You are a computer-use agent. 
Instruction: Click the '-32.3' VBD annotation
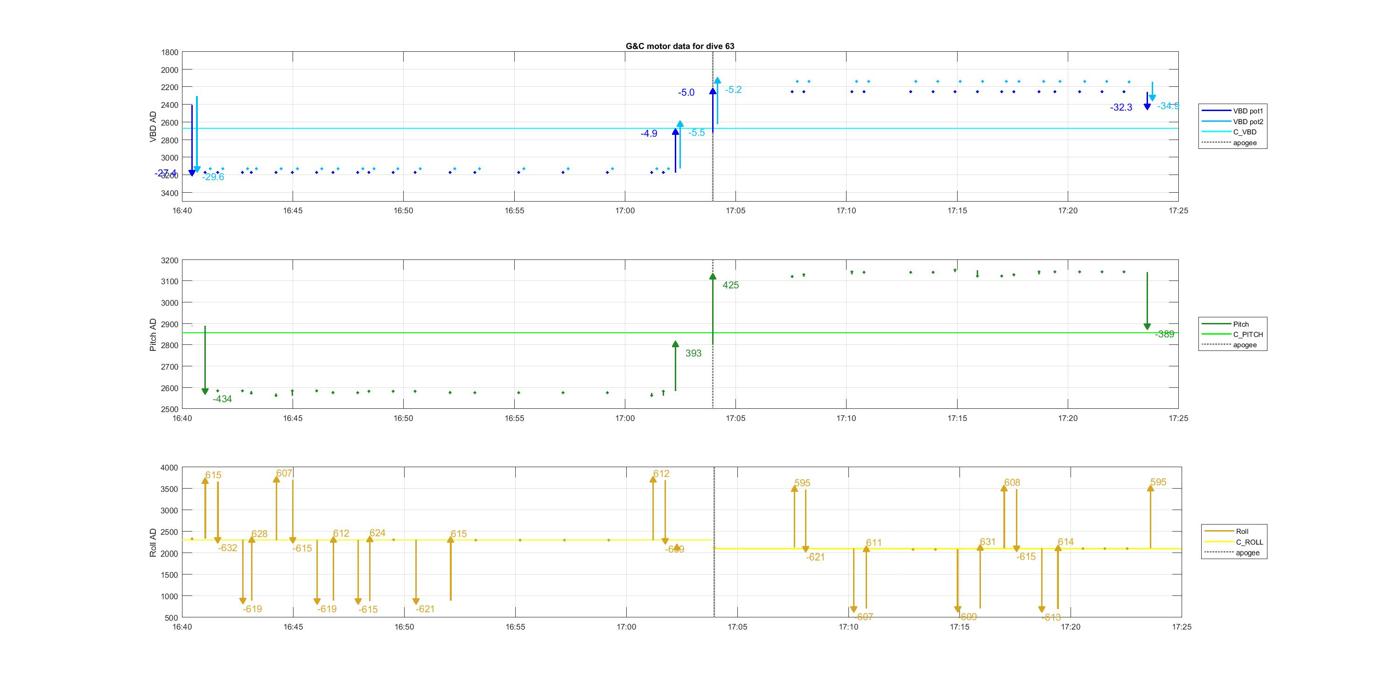point(1121,107)
